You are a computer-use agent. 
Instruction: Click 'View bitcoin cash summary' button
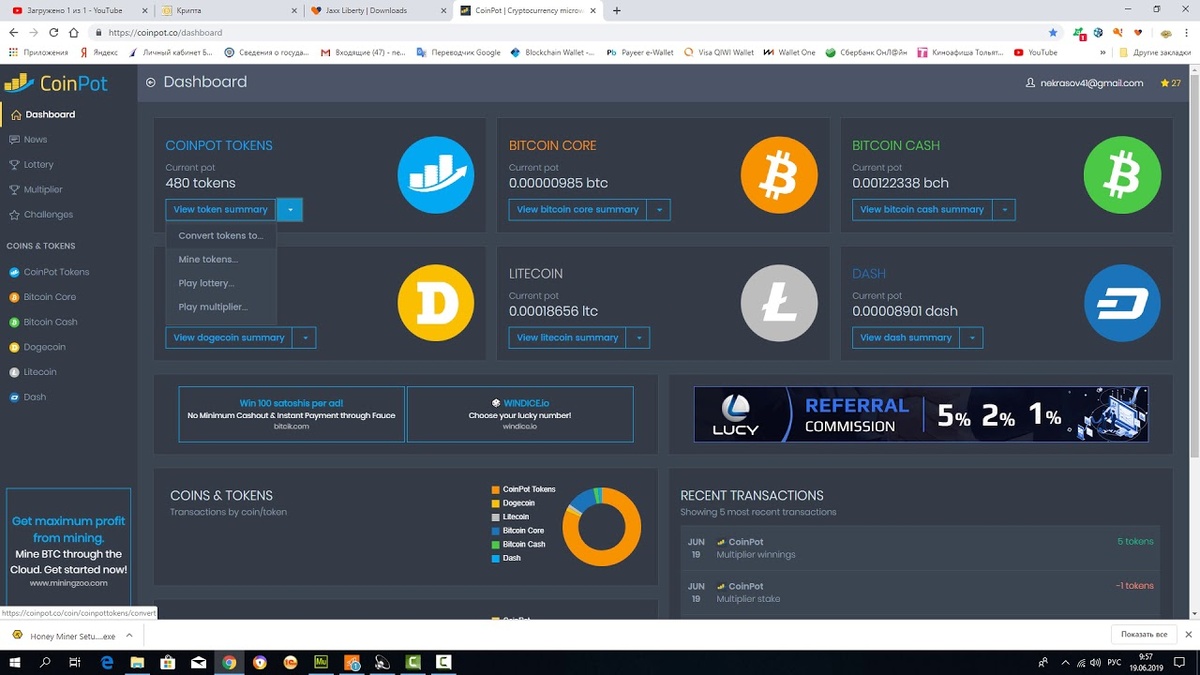[x=922, y=209]
